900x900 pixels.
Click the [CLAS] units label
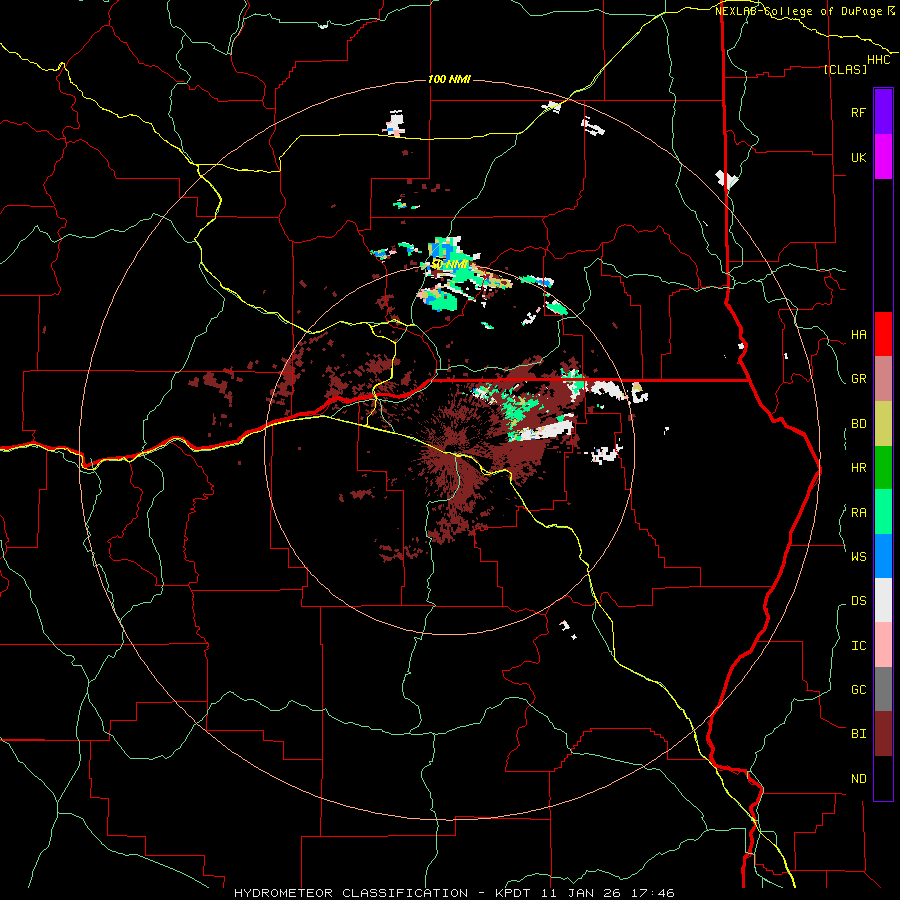(x=845, y=69)
